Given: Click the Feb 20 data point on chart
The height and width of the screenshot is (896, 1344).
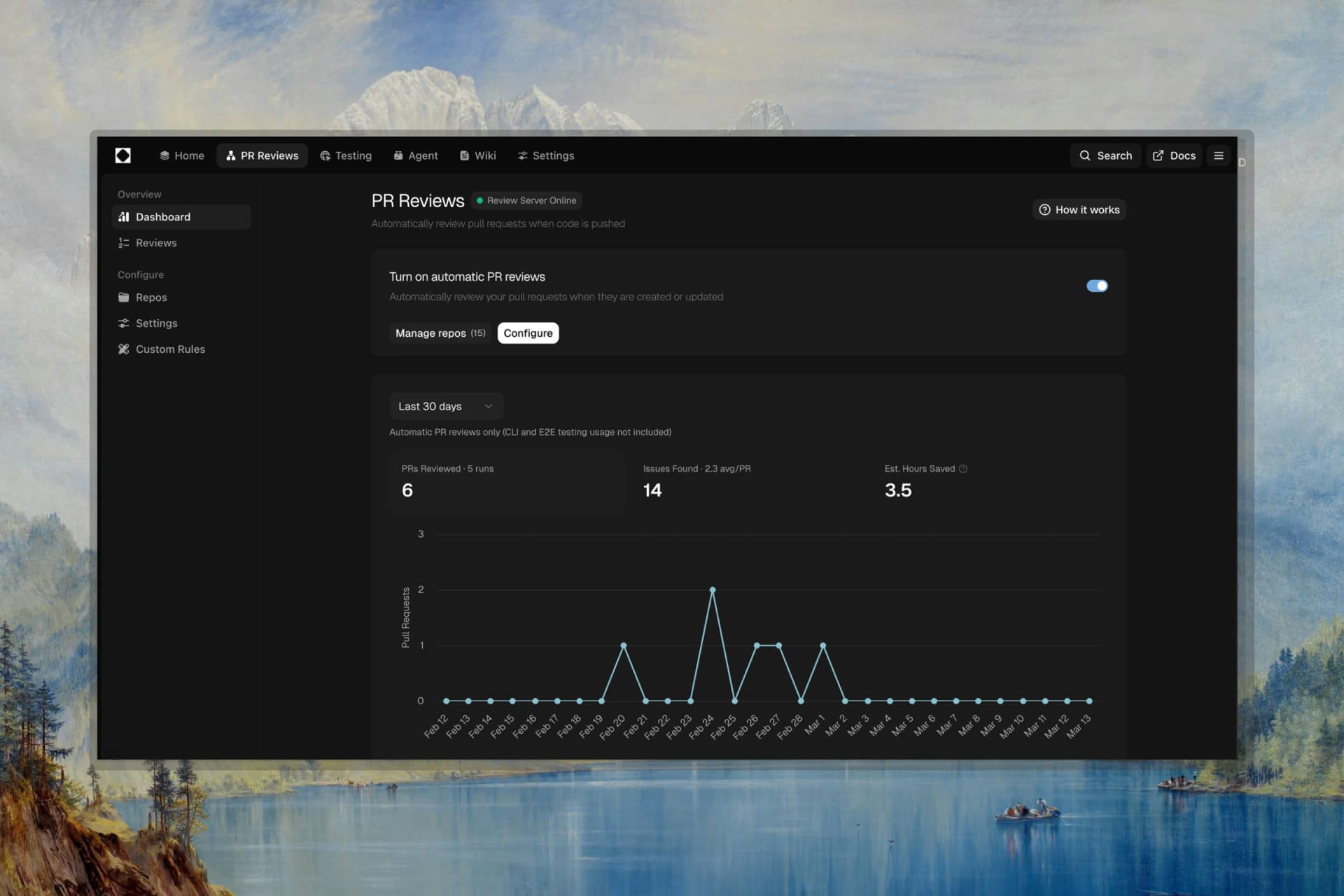Looking at the screenshot, I should (x=624, y=645).
